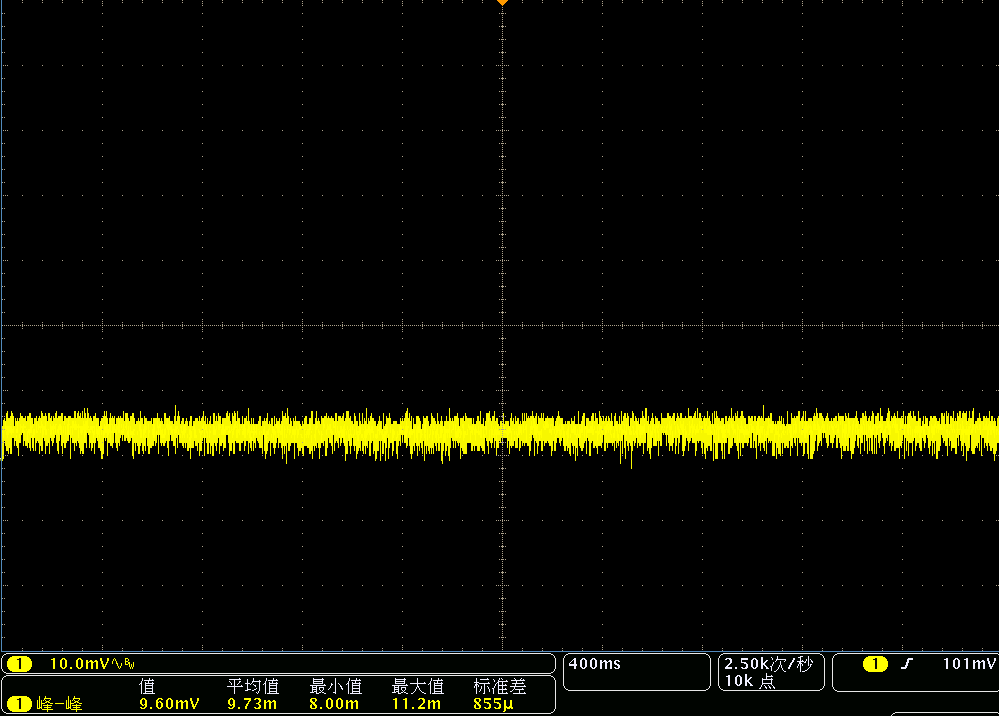Viewport: 999px width, 716px height.
Task: Click the 2.50k次/秒 sample rate readout
Action: tap(768, 664)
